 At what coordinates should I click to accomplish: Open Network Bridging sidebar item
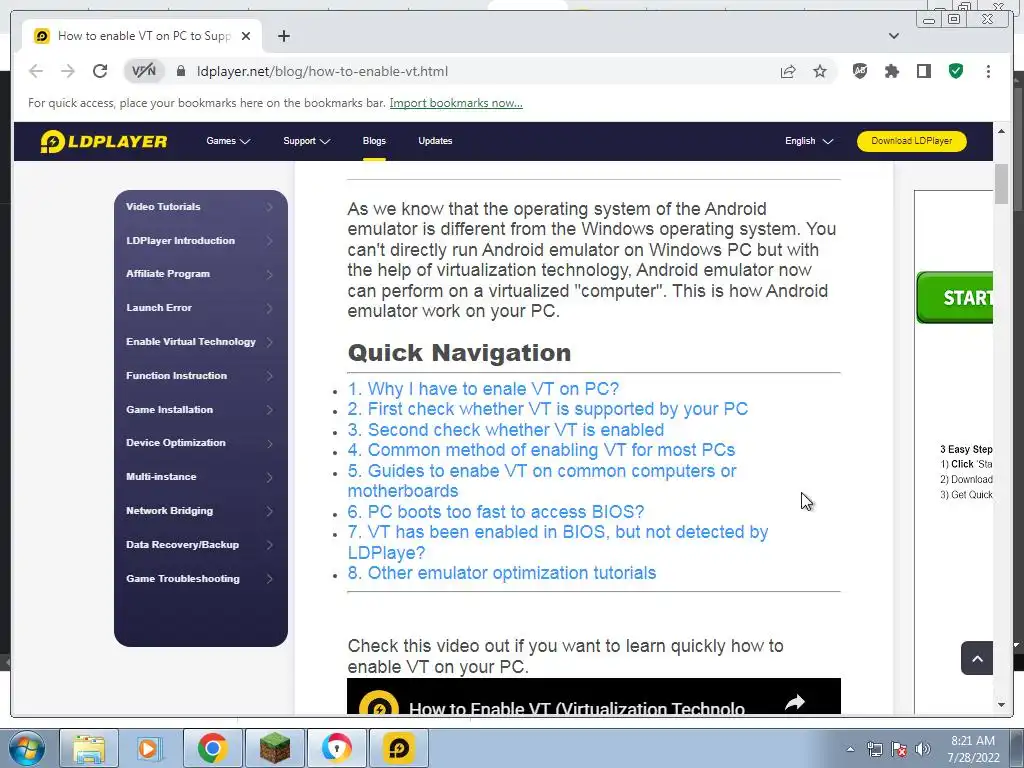[200, 511]
